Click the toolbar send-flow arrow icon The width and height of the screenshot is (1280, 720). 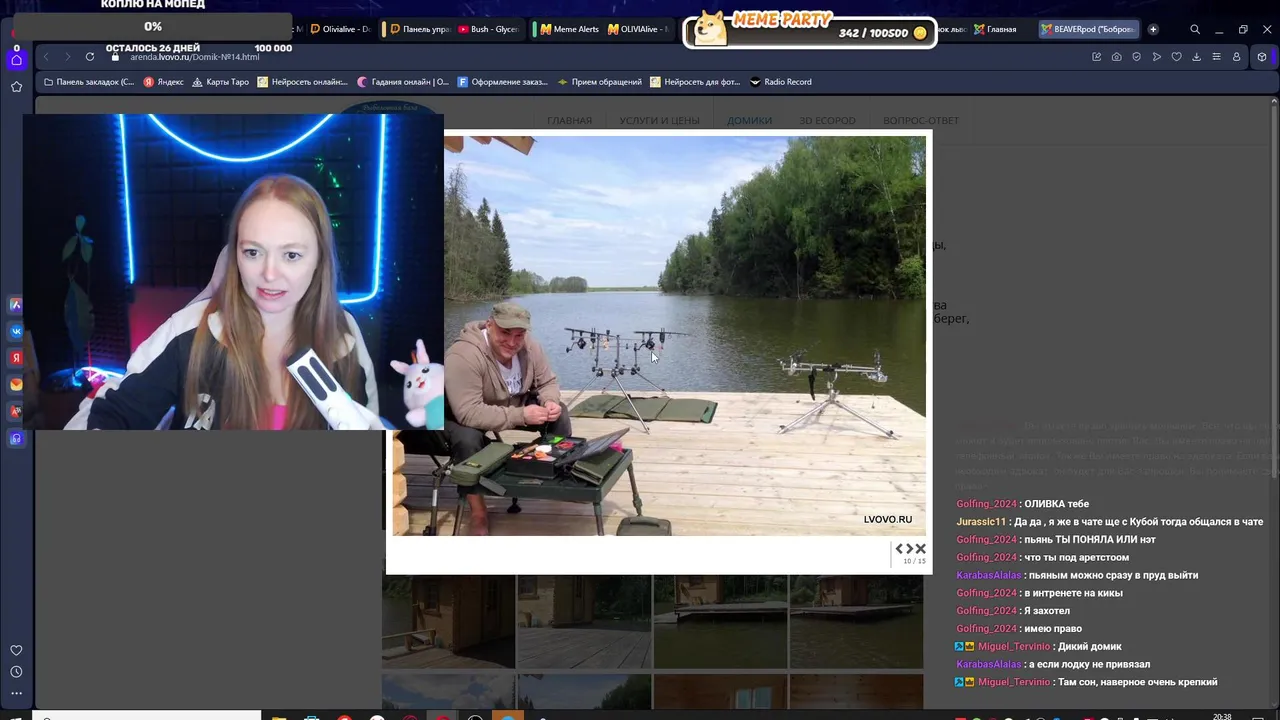coord(1156,57)
